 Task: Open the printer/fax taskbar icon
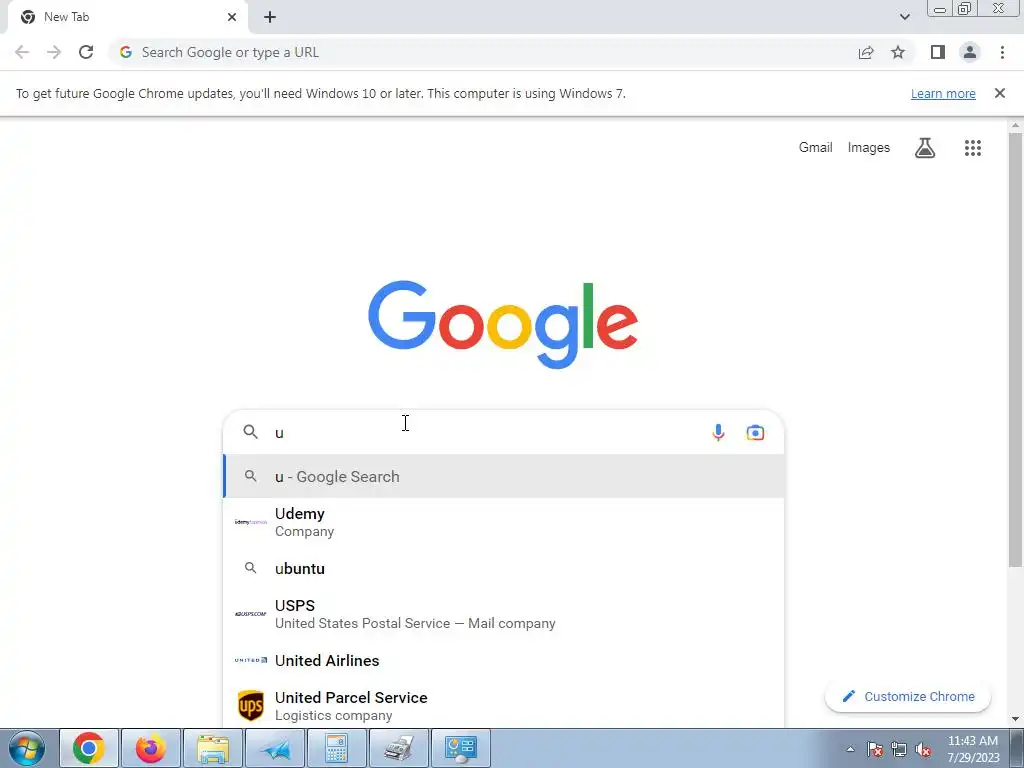(398, 748)
